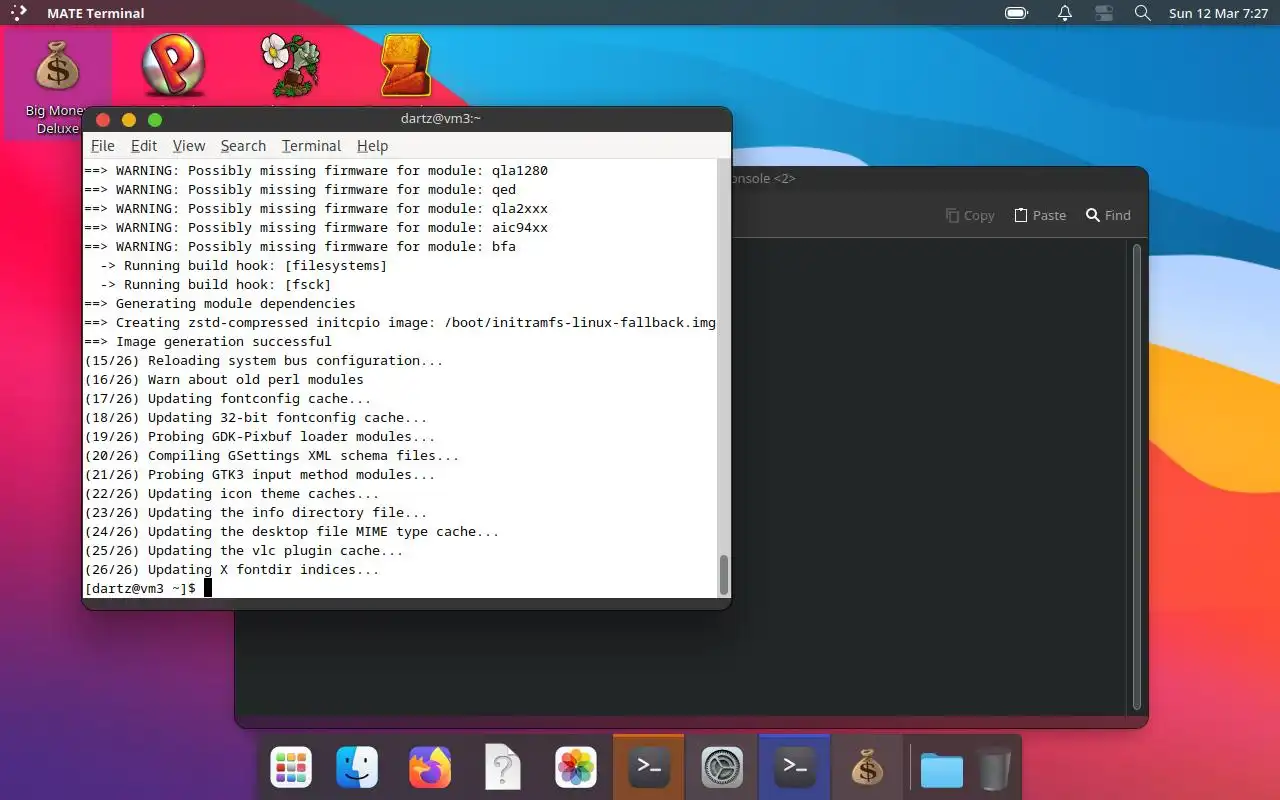Open the Help menu in MATE Terminal
Viewport: 1280px width, 800px height.
point(372,146)
